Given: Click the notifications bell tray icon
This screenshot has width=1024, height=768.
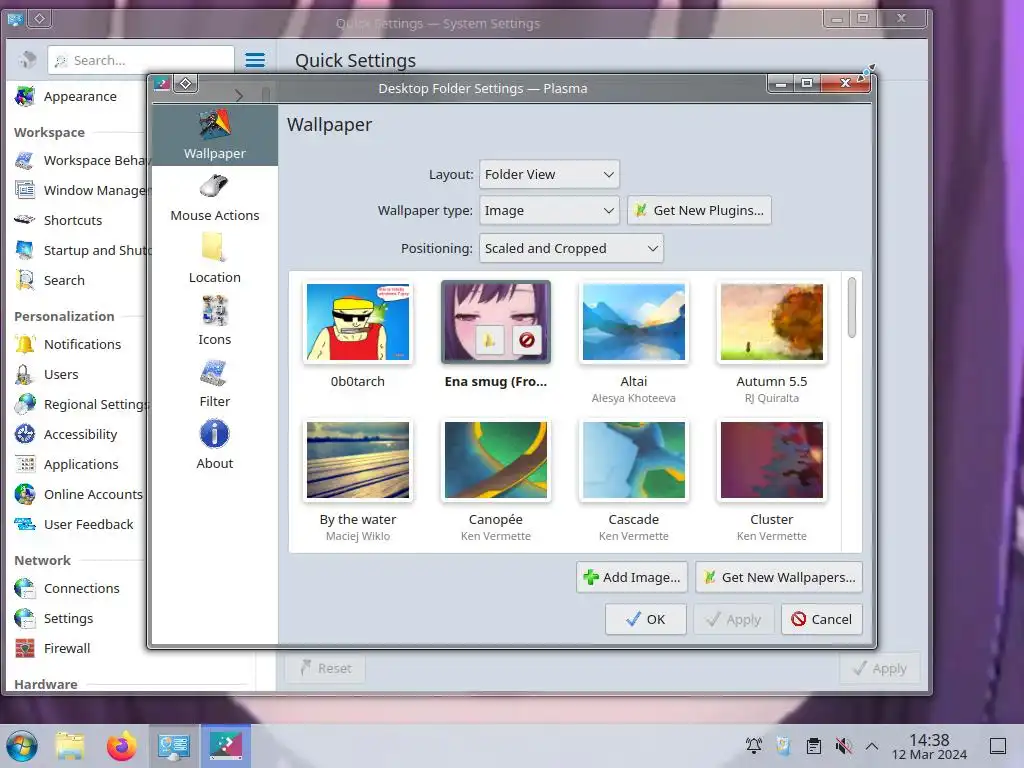Looking at the screenshot, I should pyautogui.click(x=754, y=746).
